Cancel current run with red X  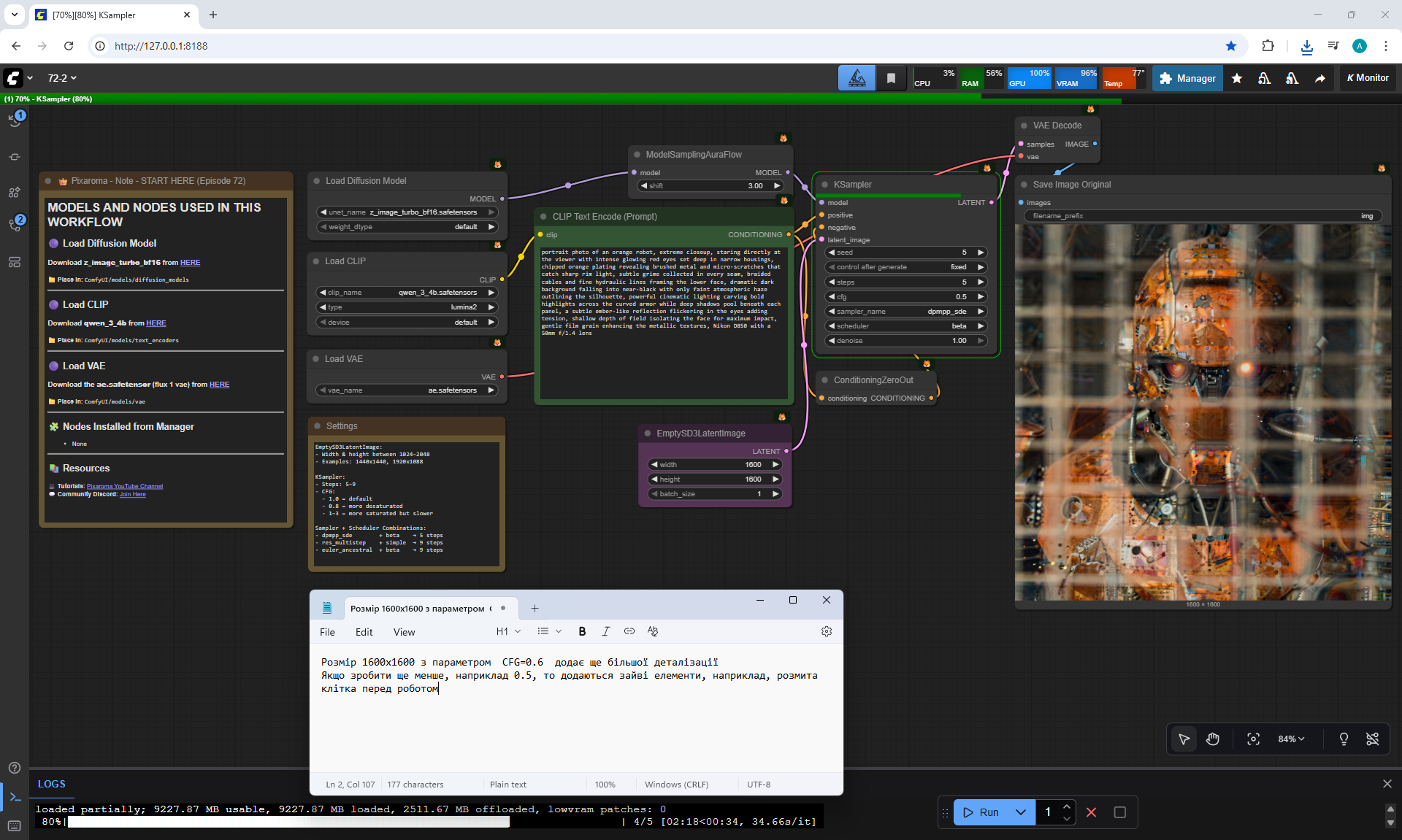(x=1091, y=812)
